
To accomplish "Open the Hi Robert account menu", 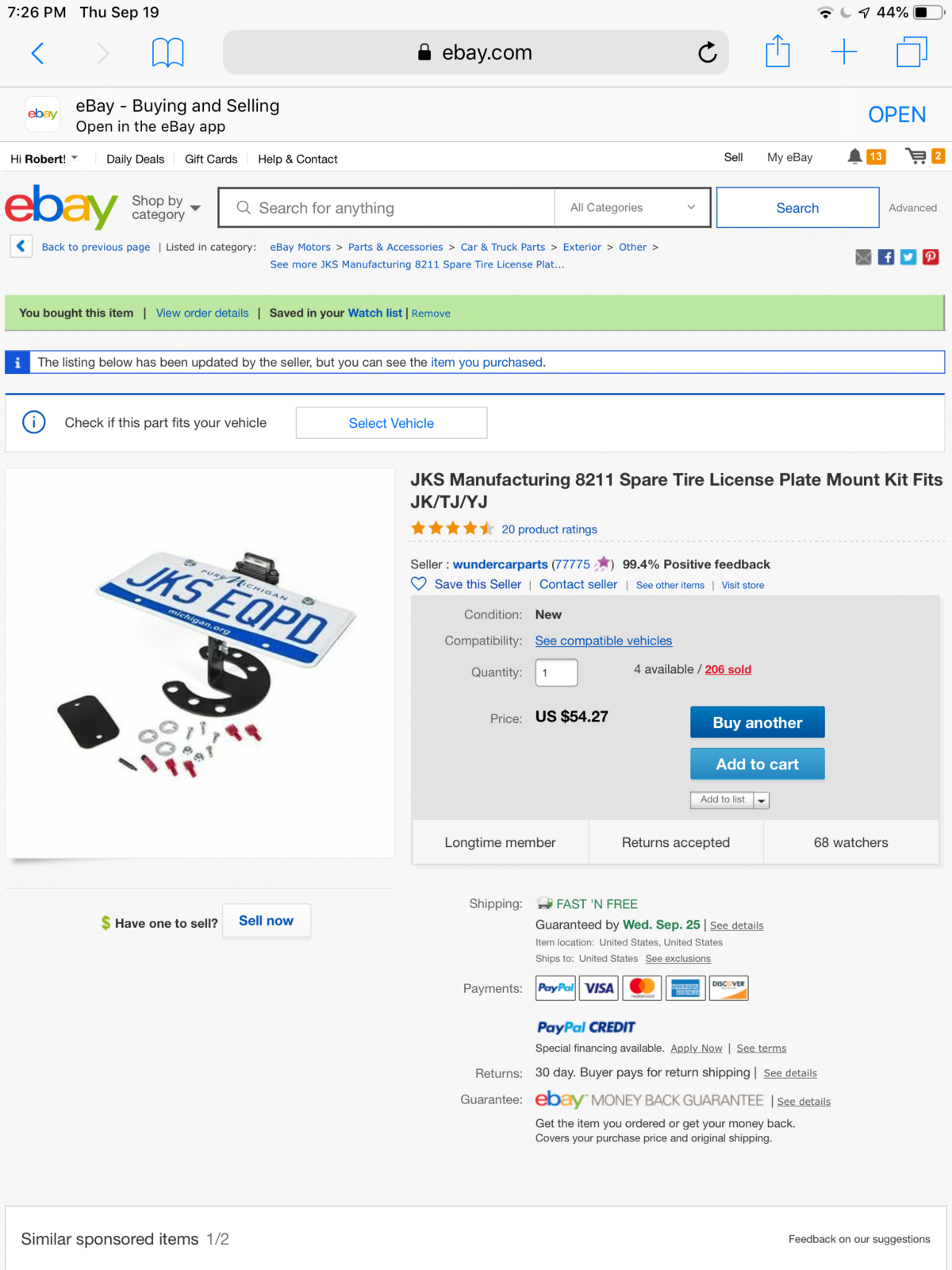I will pos(44,159).
